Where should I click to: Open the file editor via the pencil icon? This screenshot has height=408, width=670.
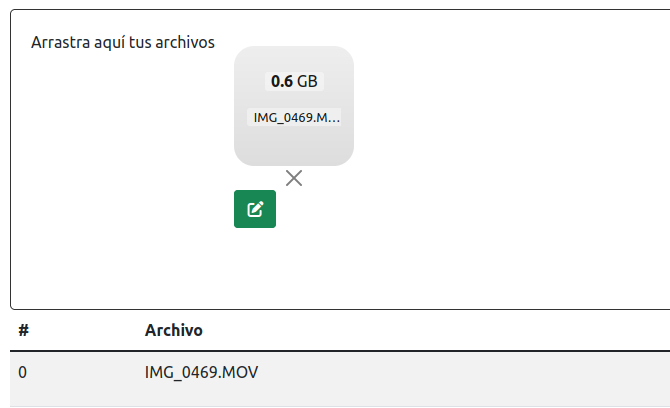point(255,209)
